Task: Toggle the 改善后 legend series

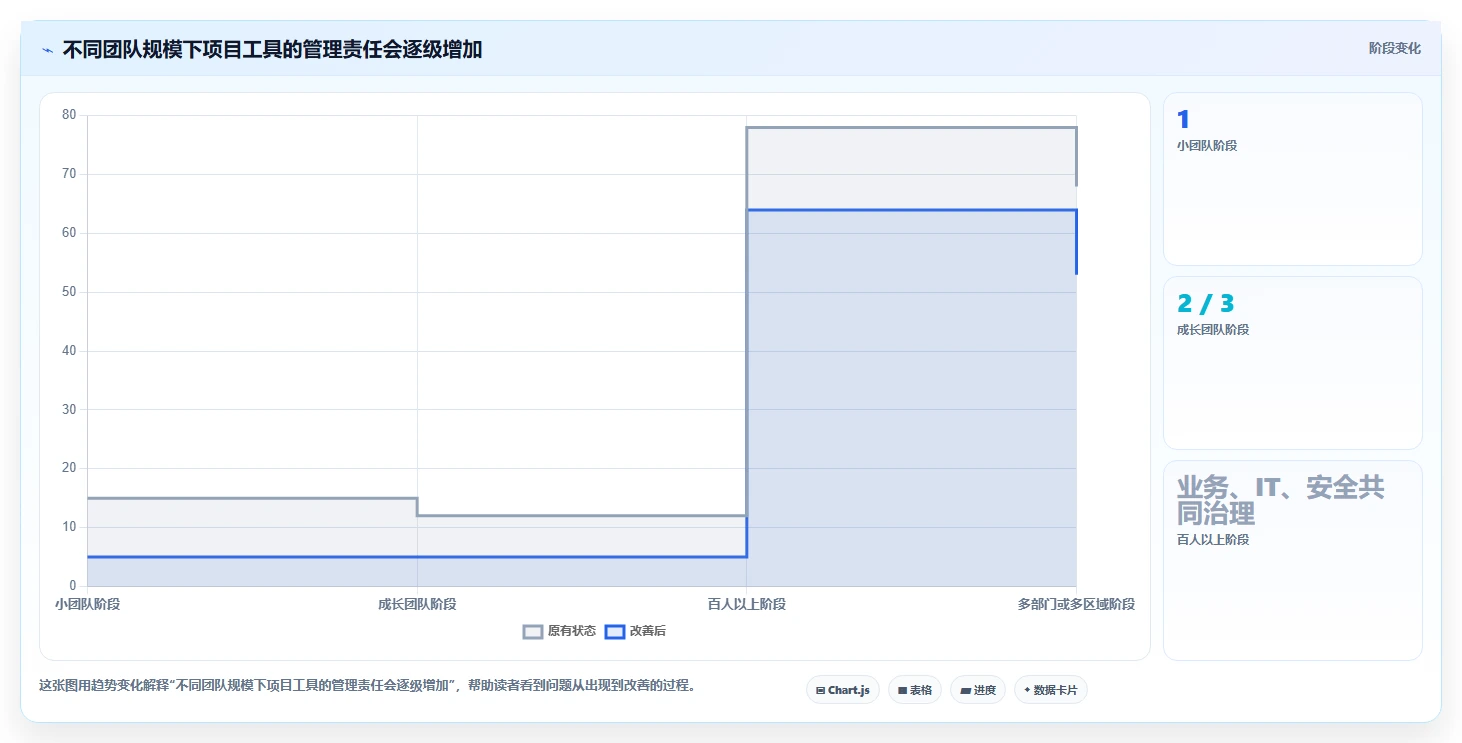Action: (x=636, y=631)
